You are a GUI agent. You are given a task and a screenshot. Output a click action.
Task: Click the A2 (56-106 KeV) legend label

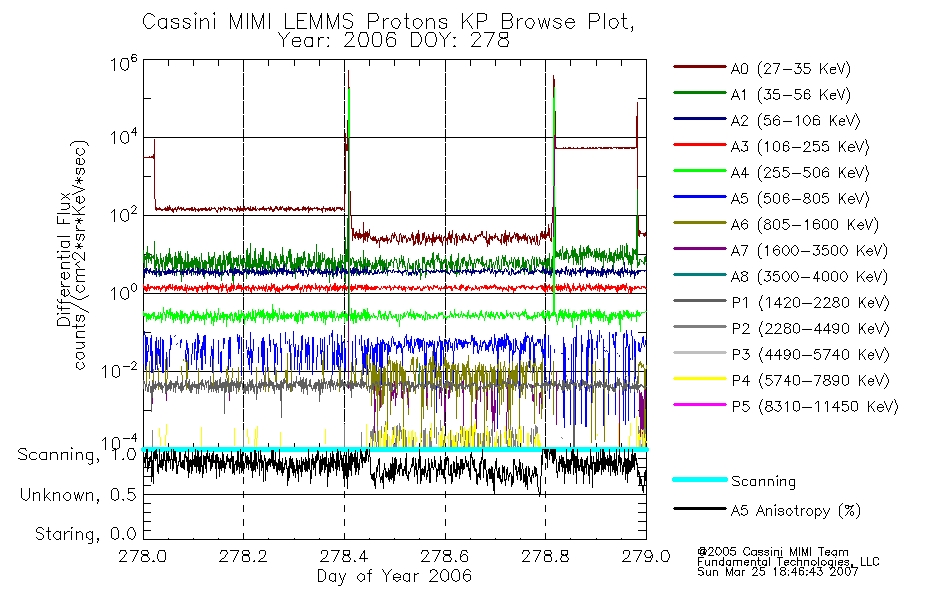pos(796,121)
